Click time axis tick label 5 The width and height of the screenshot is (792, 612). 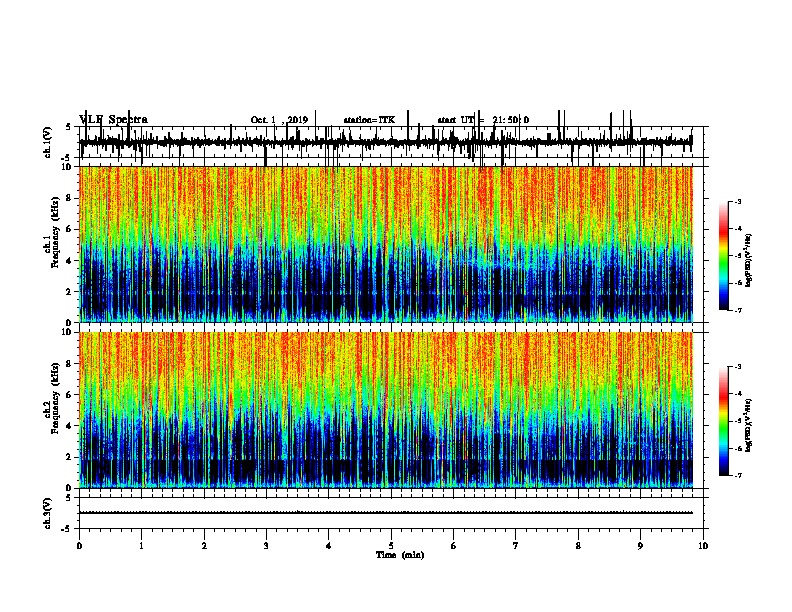[x=391, y=546]
